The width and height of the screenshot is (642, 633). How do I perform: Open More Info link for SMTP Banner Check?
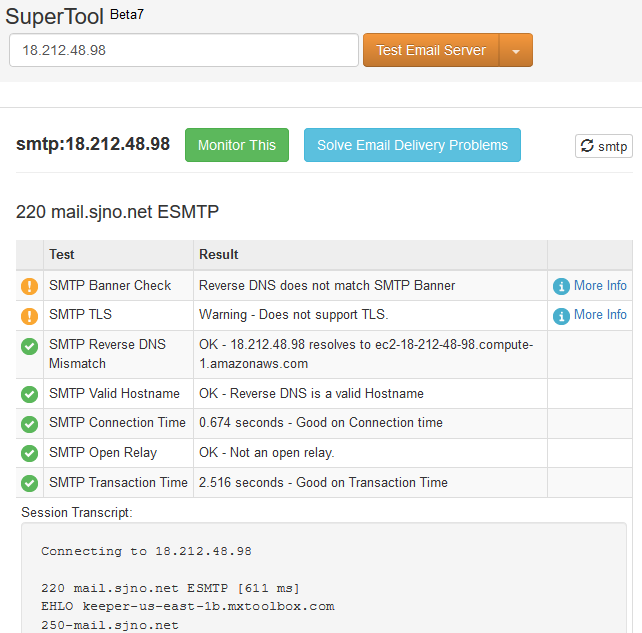(600, 285)
